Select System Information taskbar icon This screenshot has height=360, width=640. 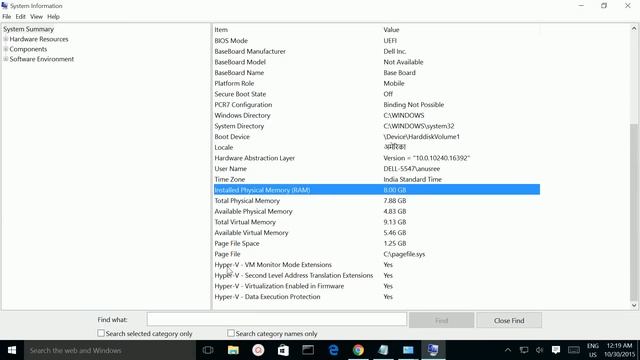(x=433, y=350)
